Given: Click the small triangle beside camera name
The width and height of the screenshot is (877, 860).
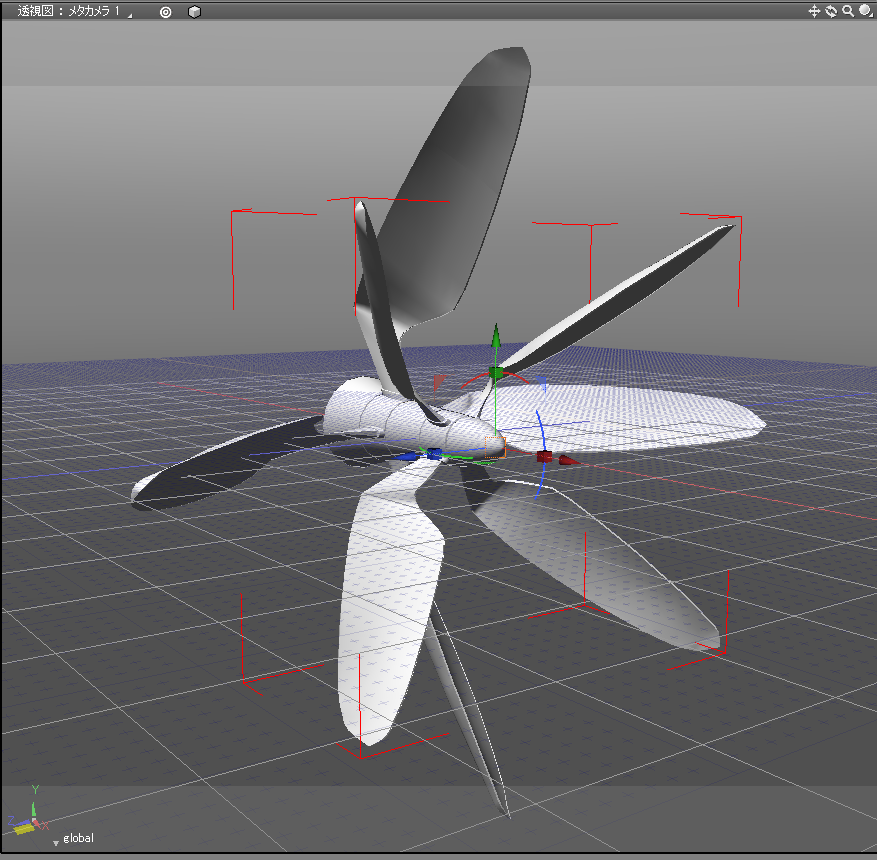Looking at the screenshot, I should (x=129, y=15).
